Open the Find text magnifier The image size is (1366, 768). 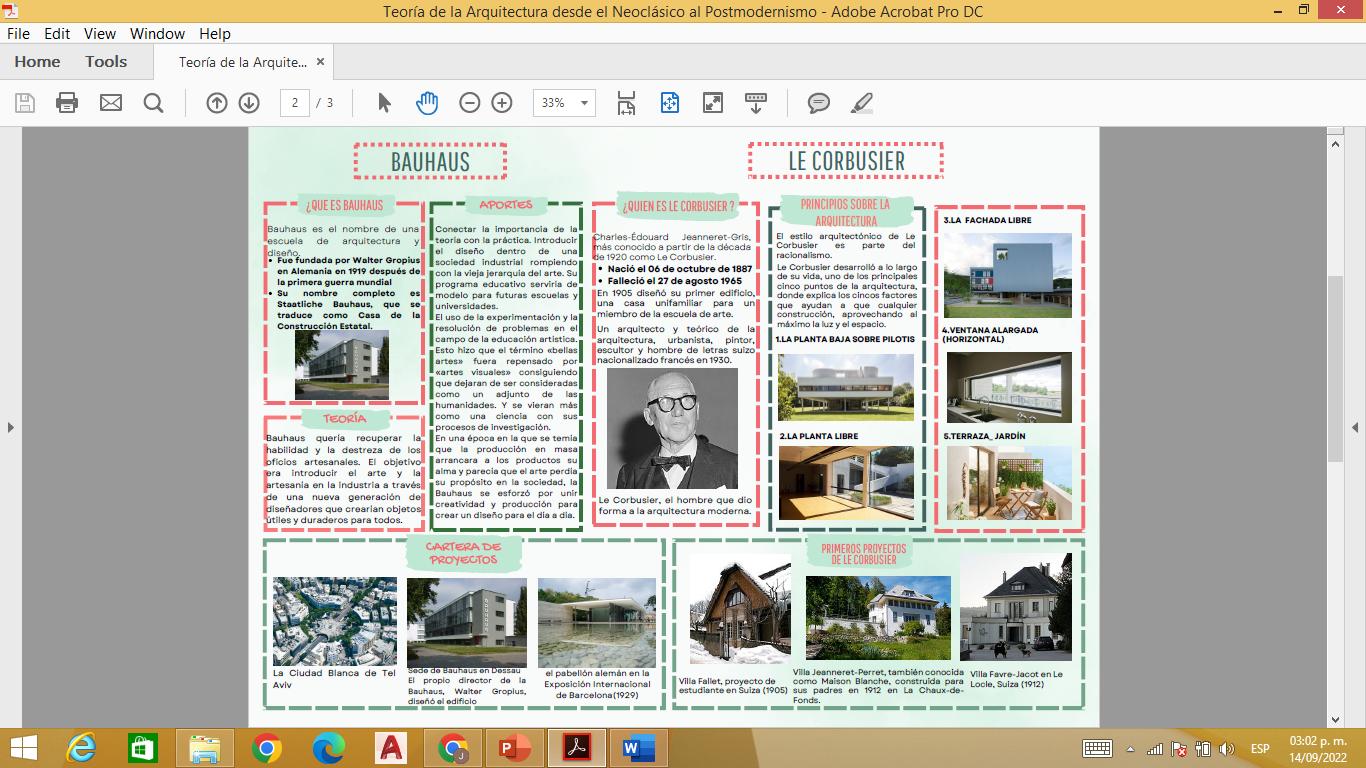tap(153, 102)
